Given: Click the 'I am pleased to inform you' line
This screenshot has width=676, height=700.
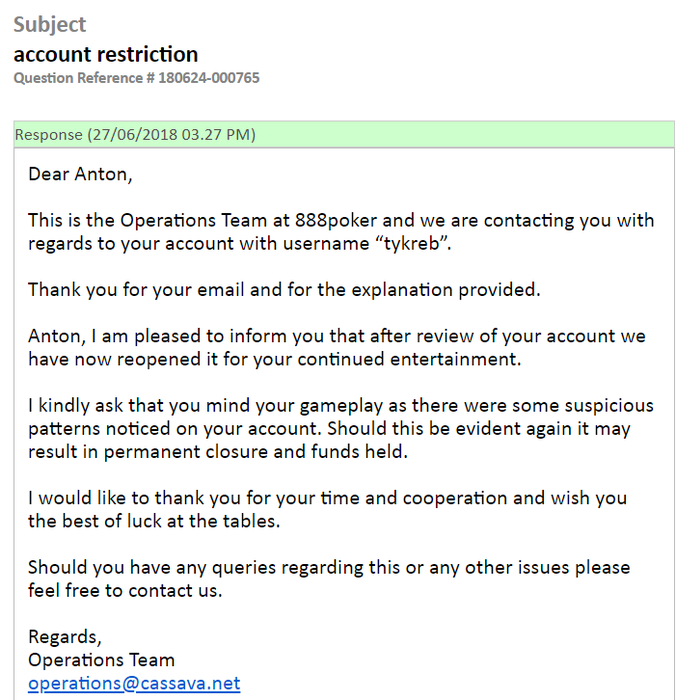Looking at the screenshot, I should 336,336.
